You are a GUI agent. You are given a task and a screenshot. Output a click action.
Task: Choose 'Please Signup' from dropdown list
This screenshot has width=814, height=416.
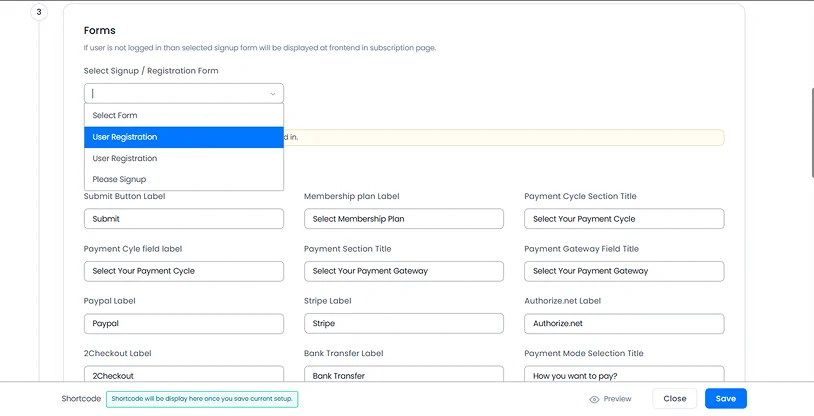point(184,179)
